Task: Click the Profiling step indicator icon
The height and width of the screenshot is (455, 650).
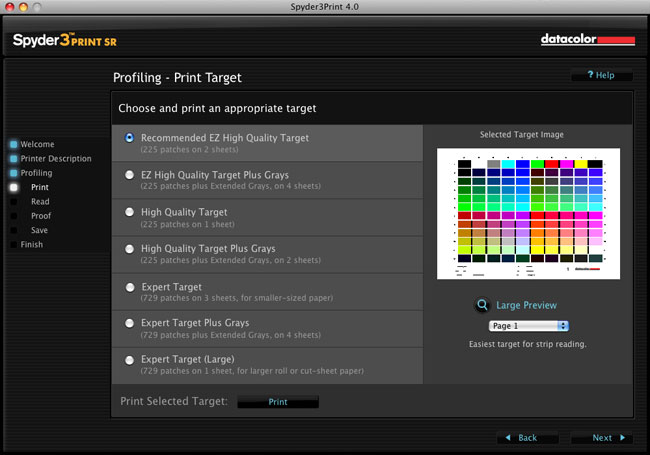Action: click(x=14, y=173)
